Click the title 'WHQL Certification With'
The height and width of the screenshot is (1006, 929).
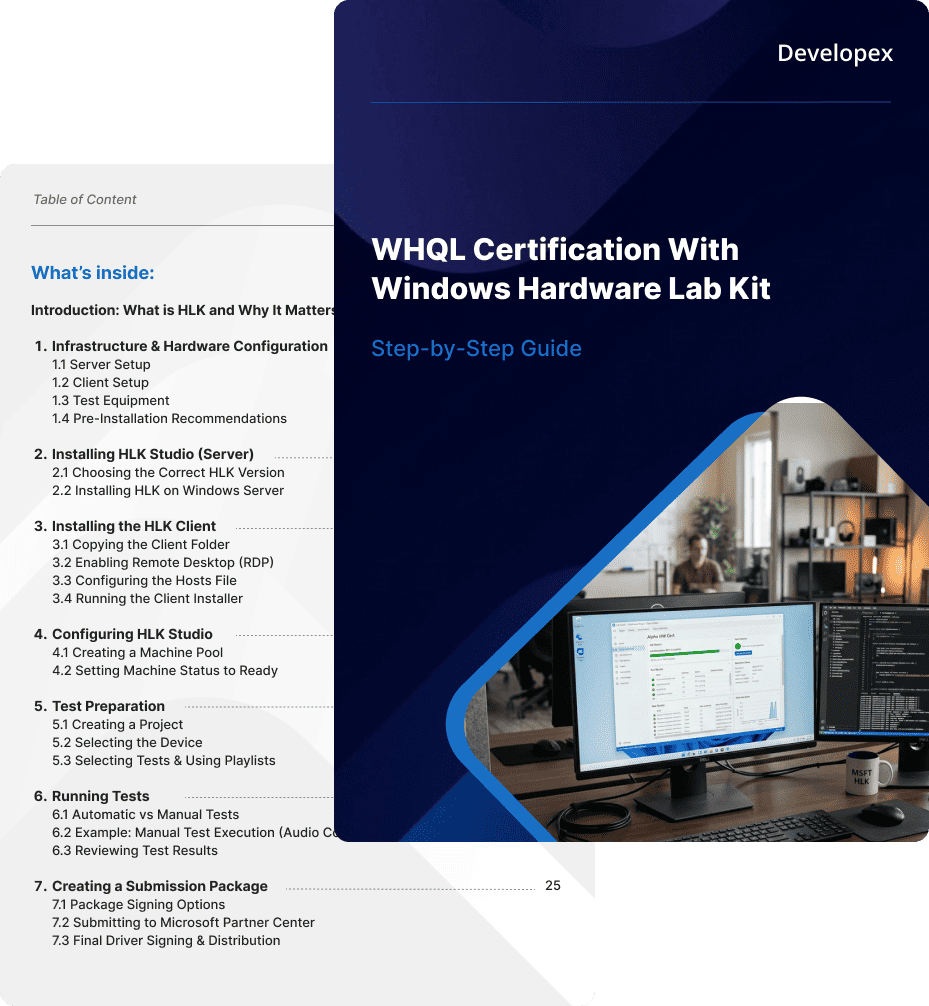(555, 250)
